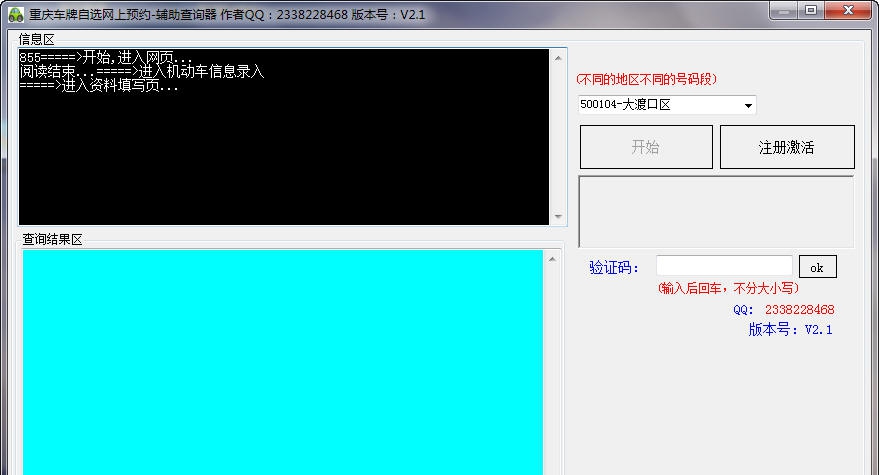Click the 注册激活 button
879x475 pixels.
coord(787,147)
